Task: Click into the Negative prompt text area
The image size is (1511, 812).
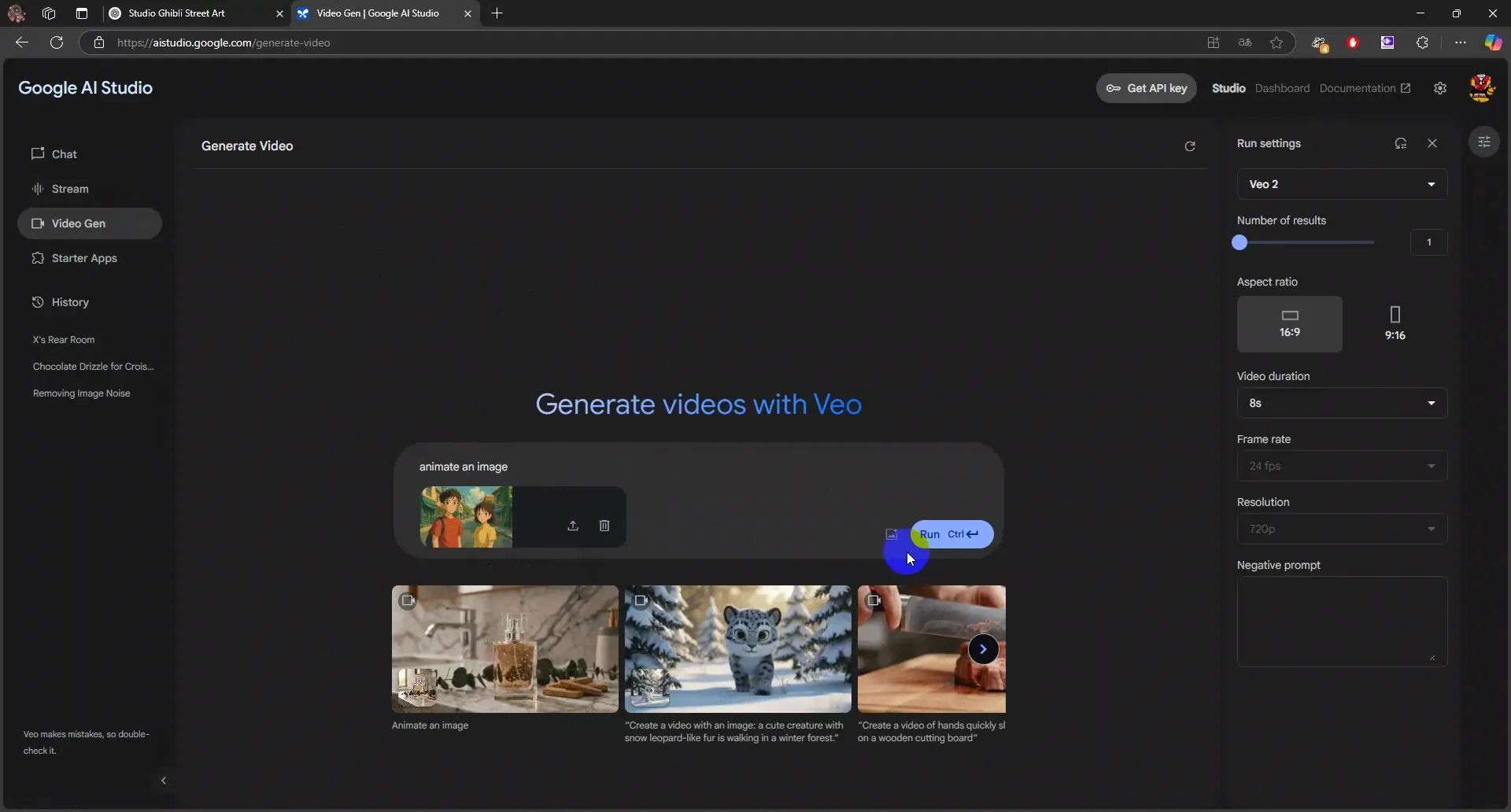Action: tap(1342, 622)
